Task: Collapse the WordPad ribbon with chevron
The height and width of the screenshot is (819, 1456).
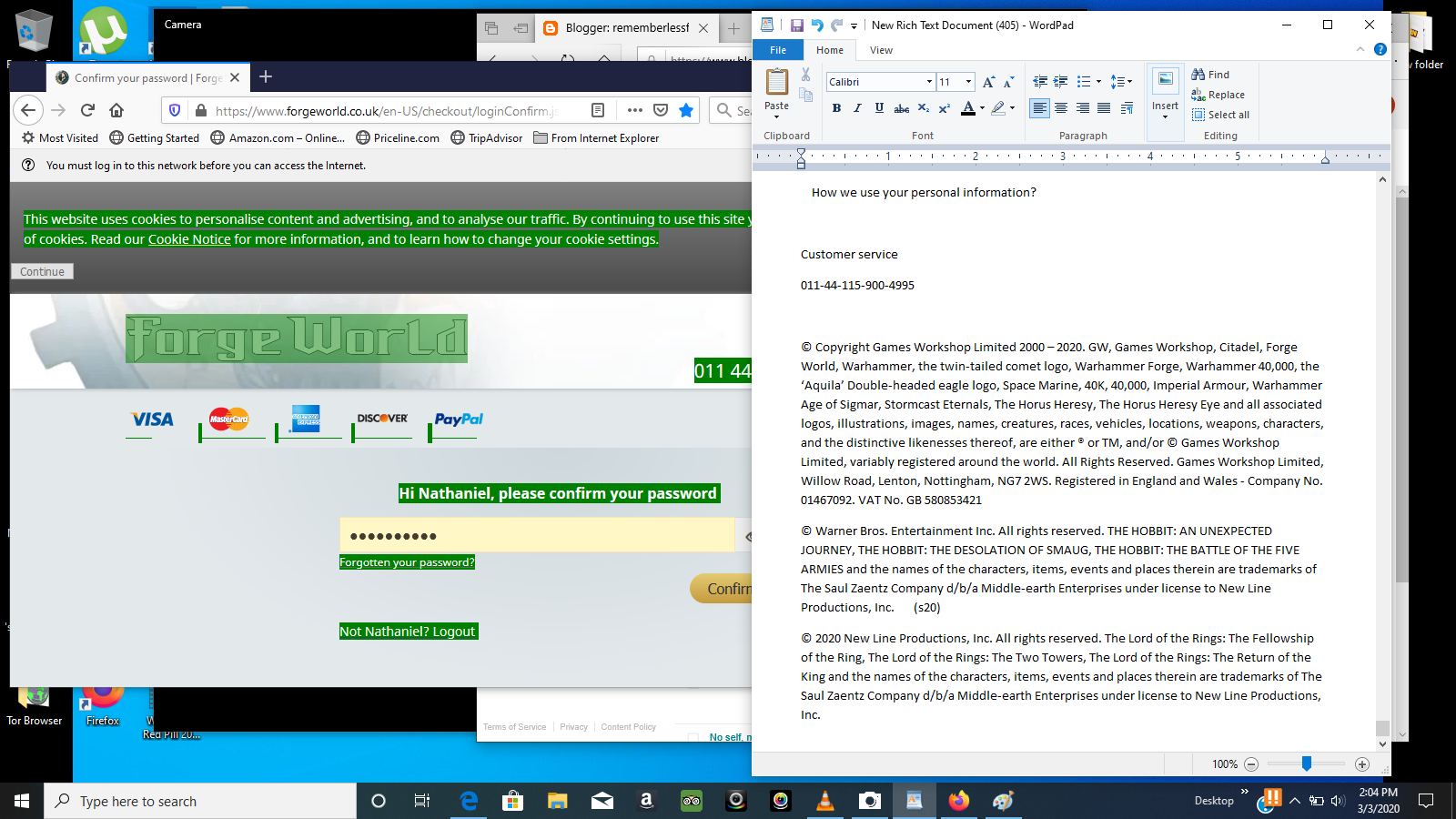Action: click(x=1360, y=50)
